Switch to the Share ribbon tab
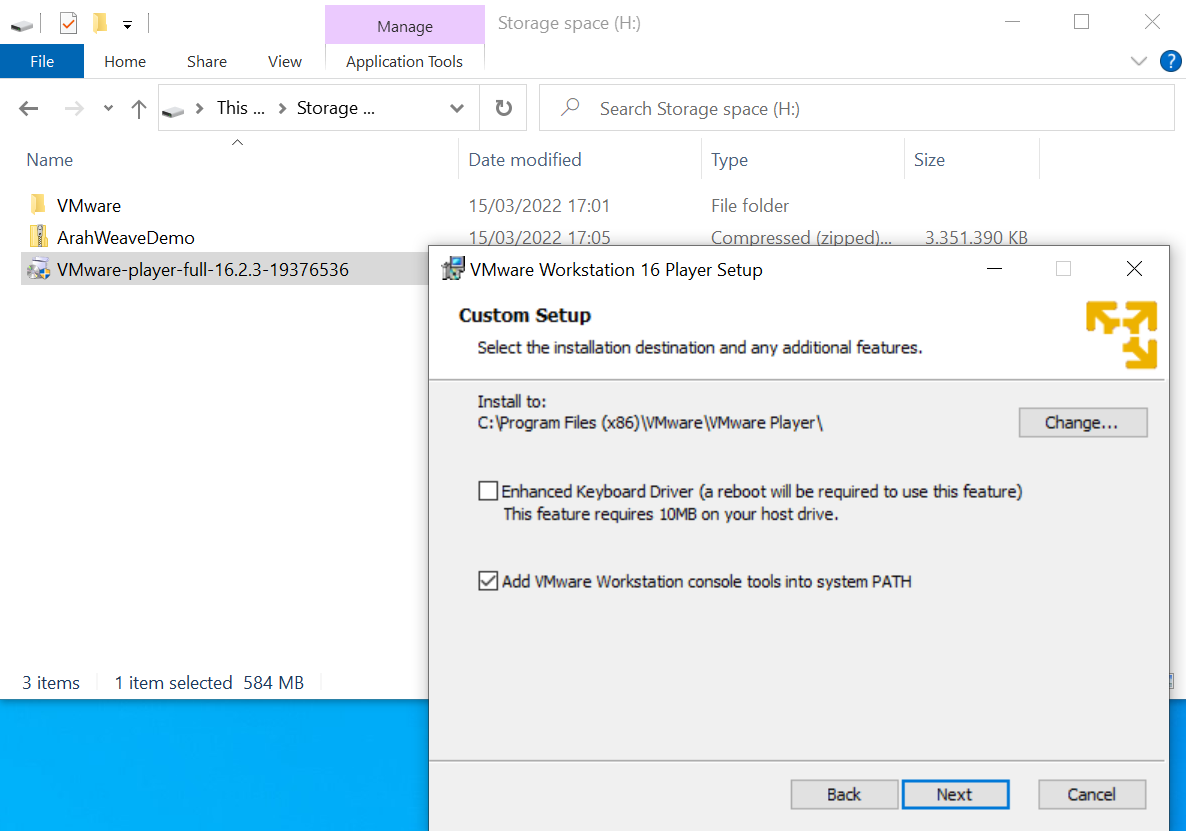 pos(206,61)
